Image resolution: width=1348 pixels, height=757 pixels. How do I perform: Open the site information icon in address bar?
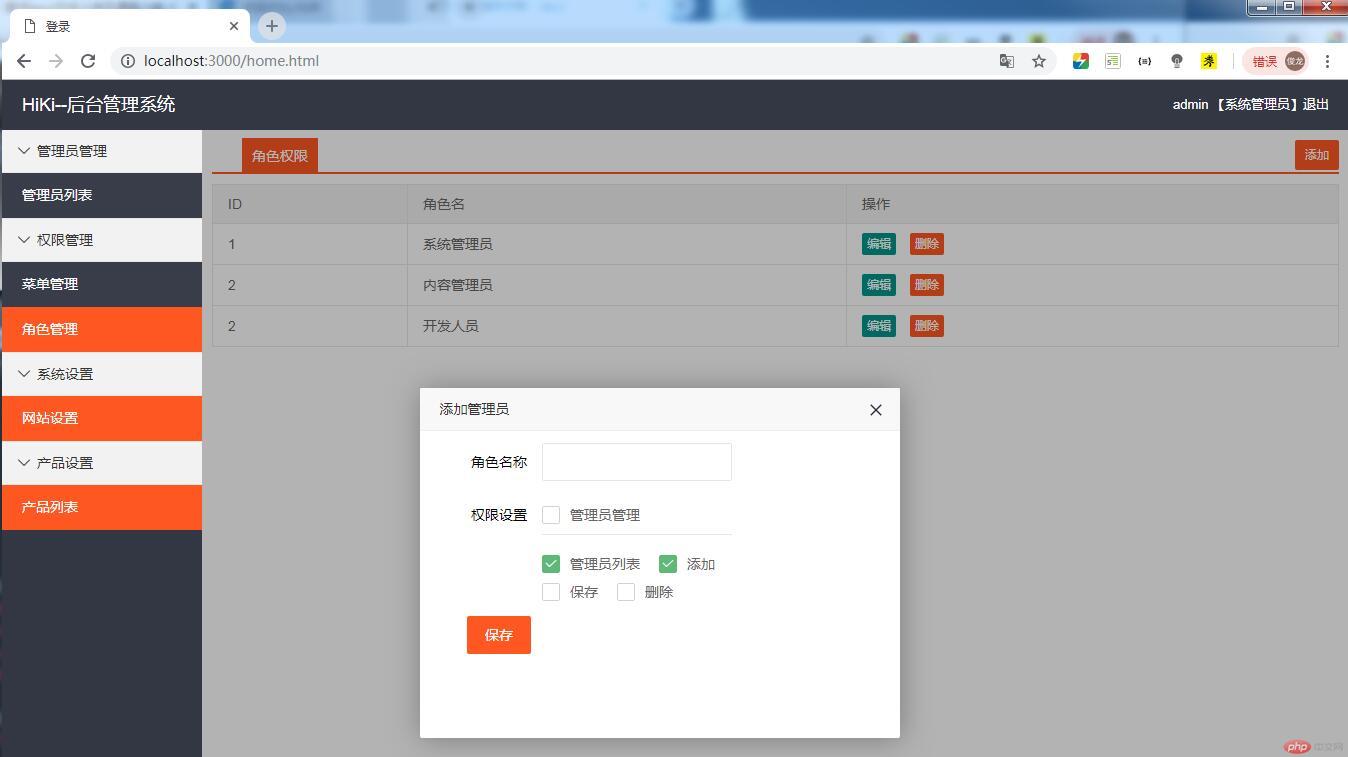(128, 61)
